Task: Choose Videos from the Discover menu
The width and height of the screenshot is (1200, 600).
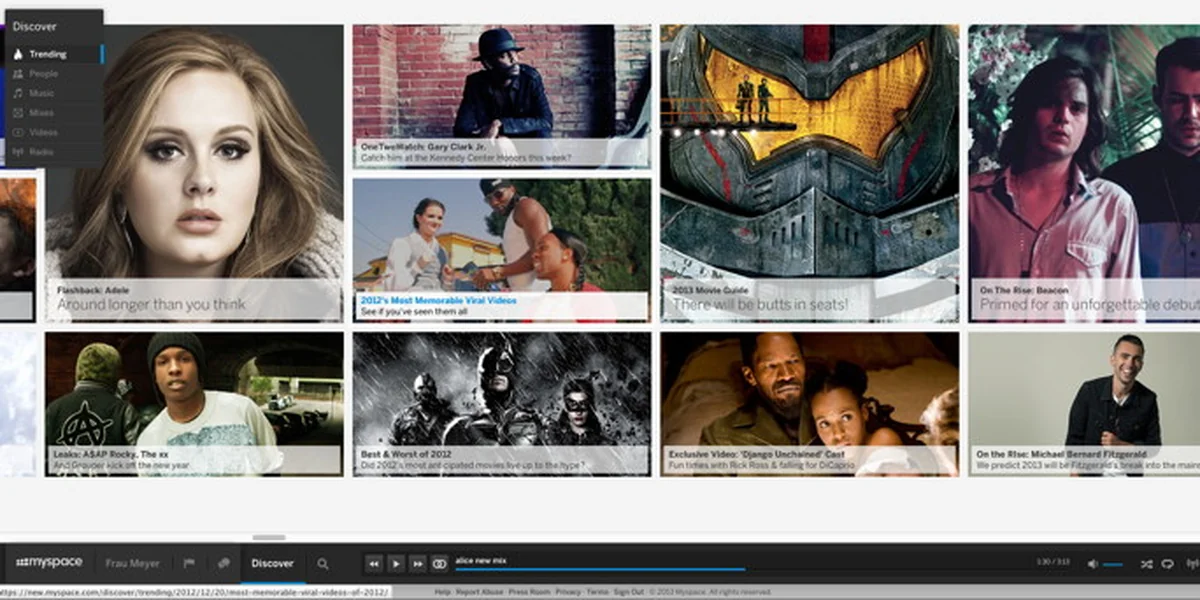Action: tap(43, 132)
